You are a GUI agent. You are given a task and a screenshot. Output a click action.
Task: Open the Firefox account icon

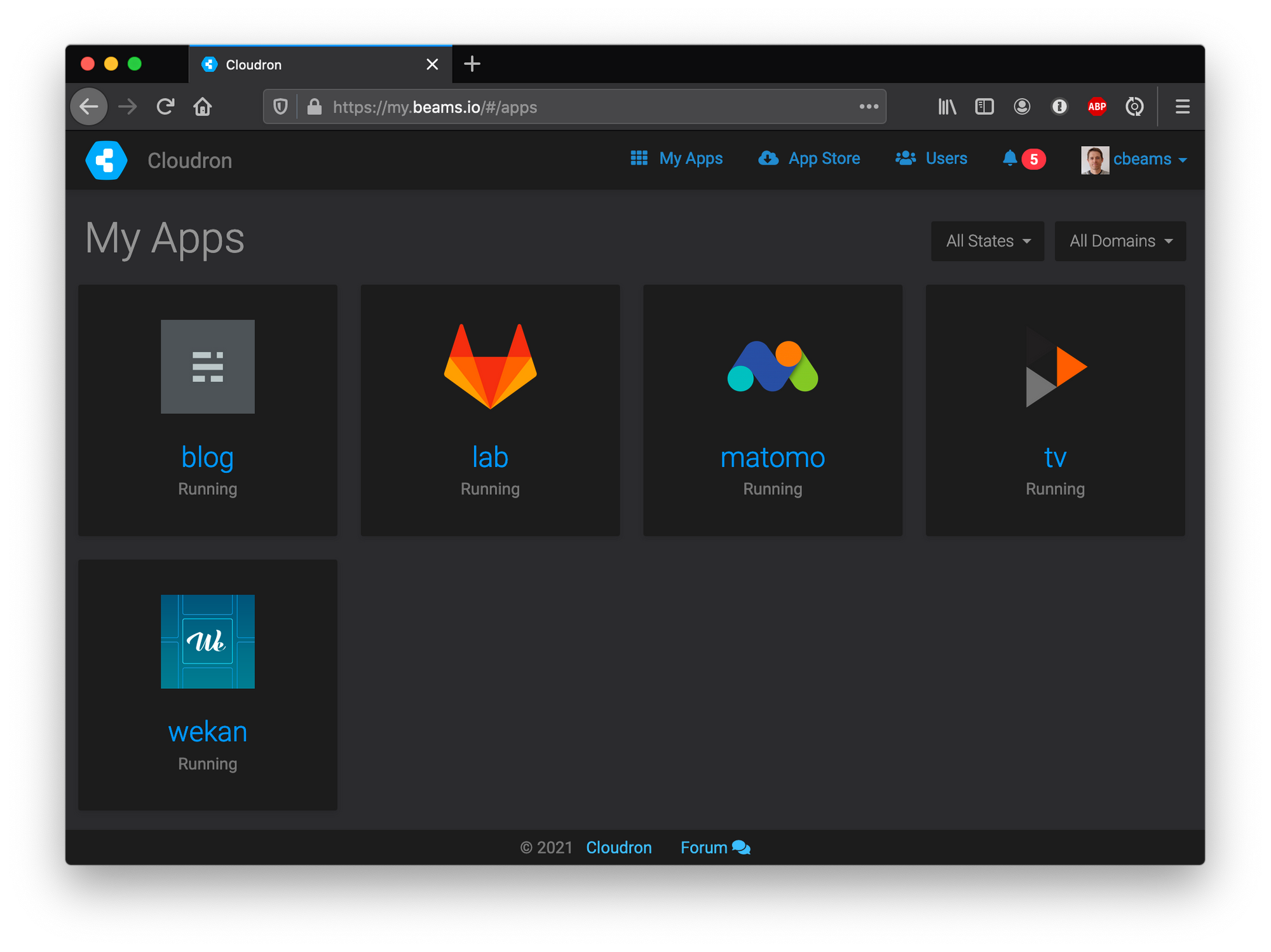coord(1021,106)
